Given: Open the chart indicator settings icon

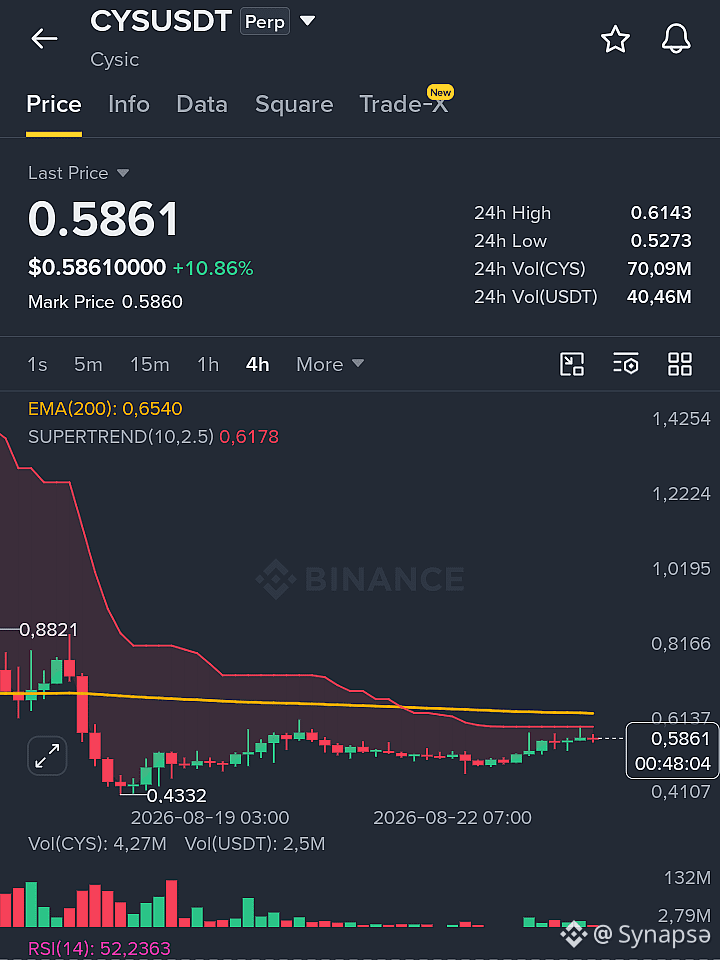Looking at the screenshot, I should [x=626, y=364].
